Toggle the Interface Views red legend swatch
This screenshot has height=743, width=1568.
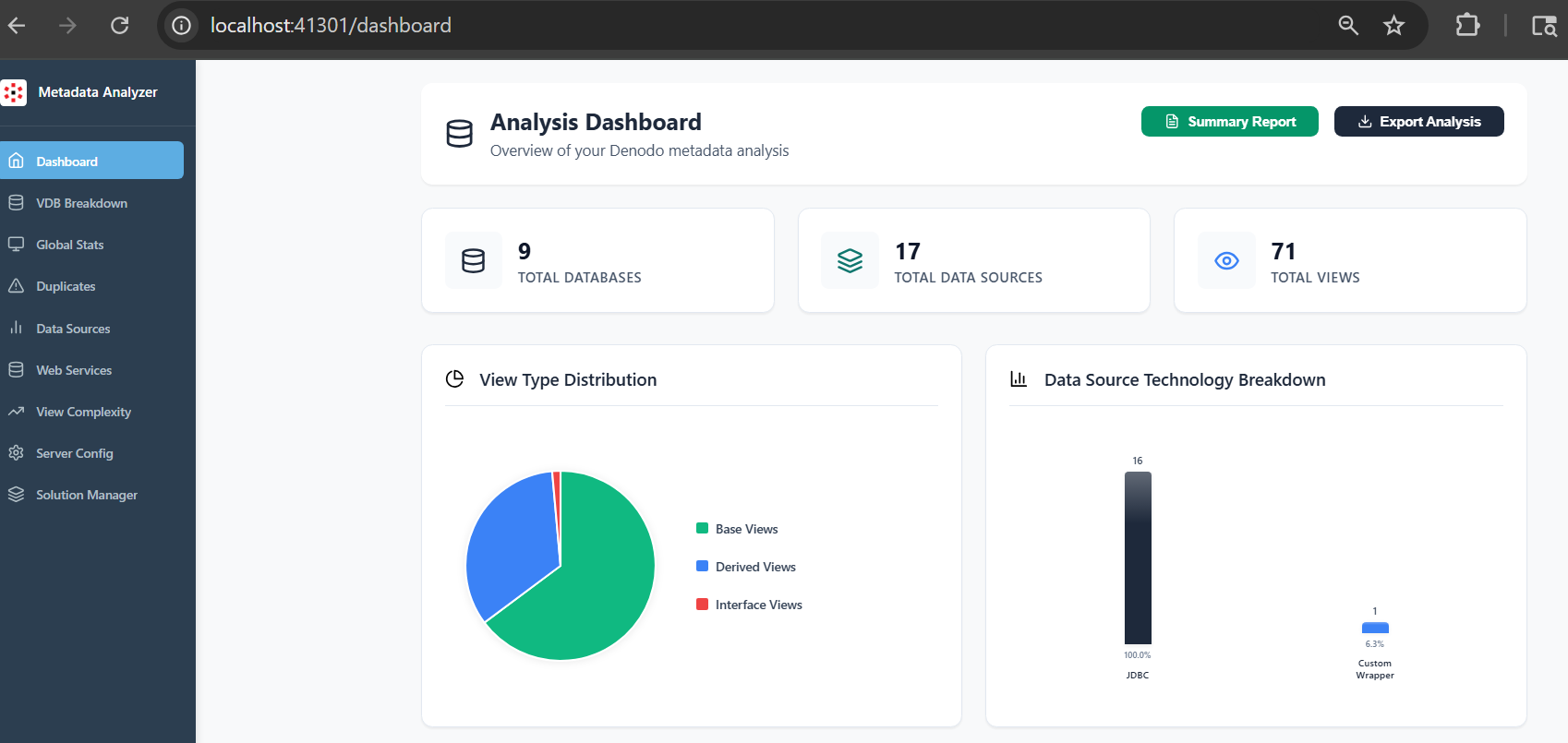[x=702, y=604]
